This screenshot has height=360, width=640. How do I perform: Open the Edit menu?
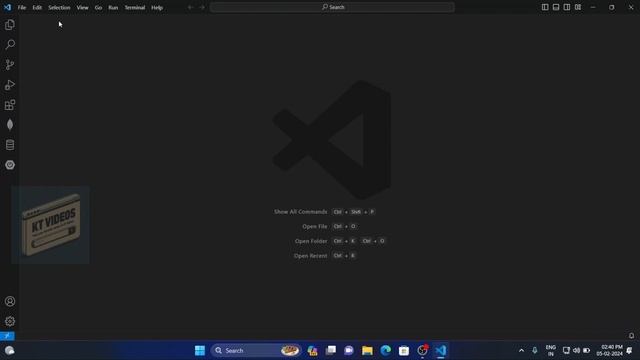[37, 7]
